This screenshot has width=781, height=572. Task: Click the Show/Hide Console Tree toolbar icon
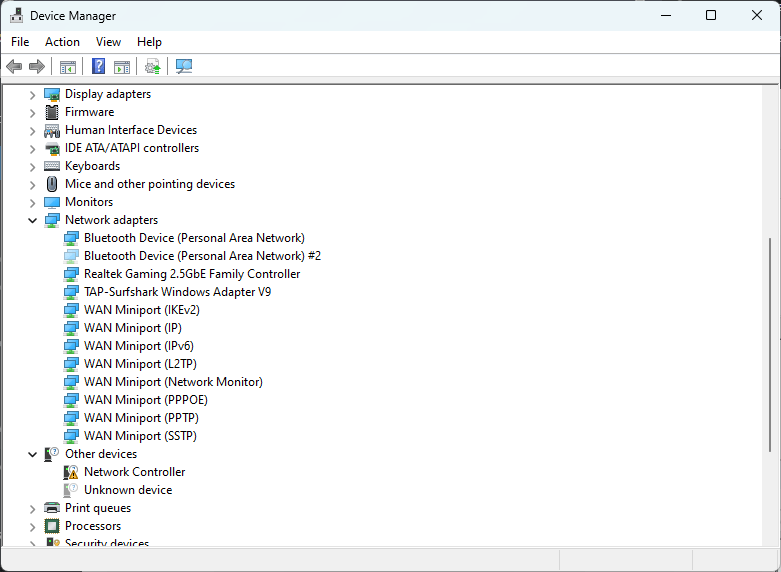coord(68,66)
